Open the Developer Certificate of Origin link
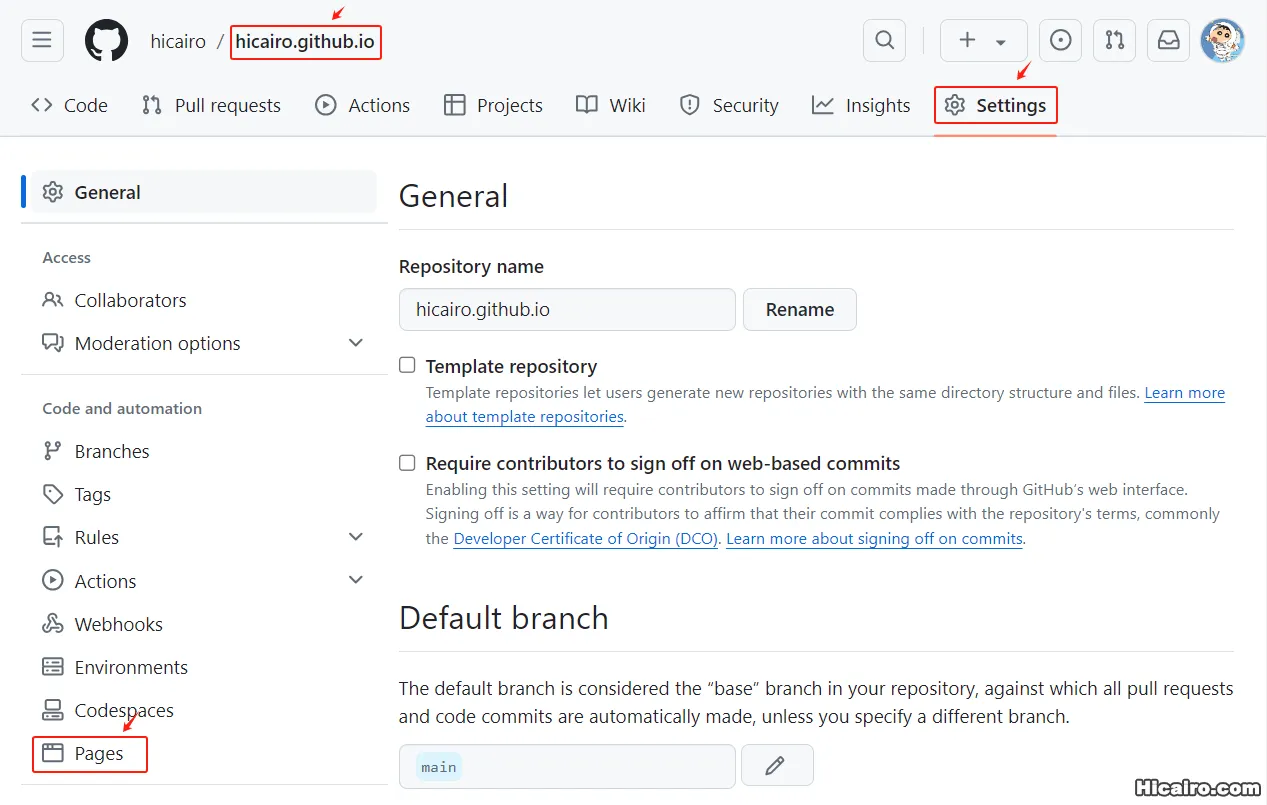Screen dimensions: 1267x805 pyautogui.click(x=585, y=538)
